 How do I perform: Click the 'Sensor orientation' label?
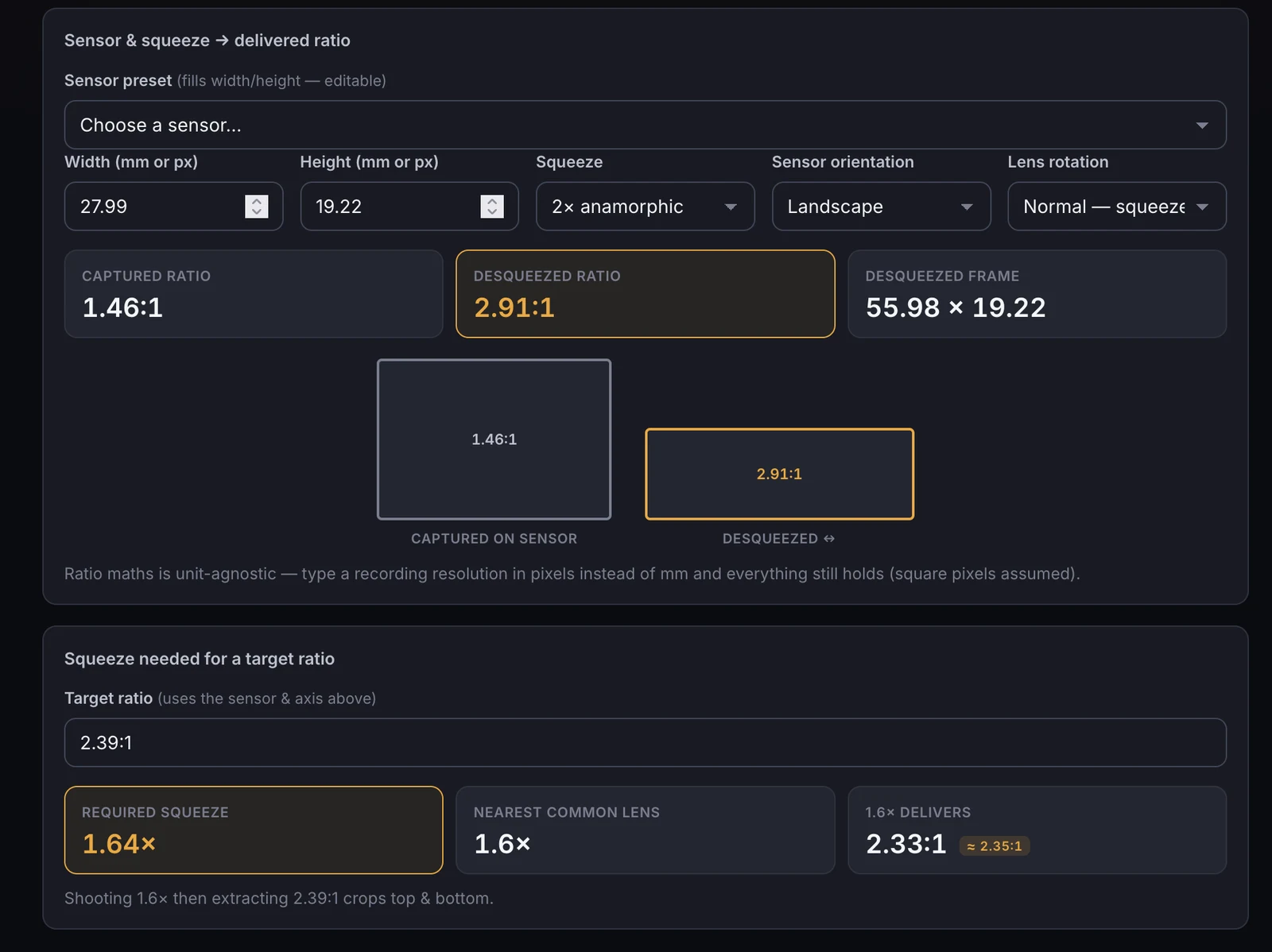843,162
